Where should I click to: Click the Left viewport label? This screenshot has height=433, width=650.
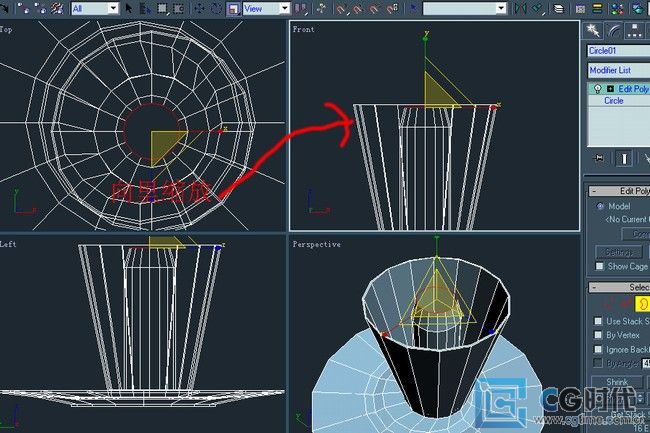(x=8, y=244)
